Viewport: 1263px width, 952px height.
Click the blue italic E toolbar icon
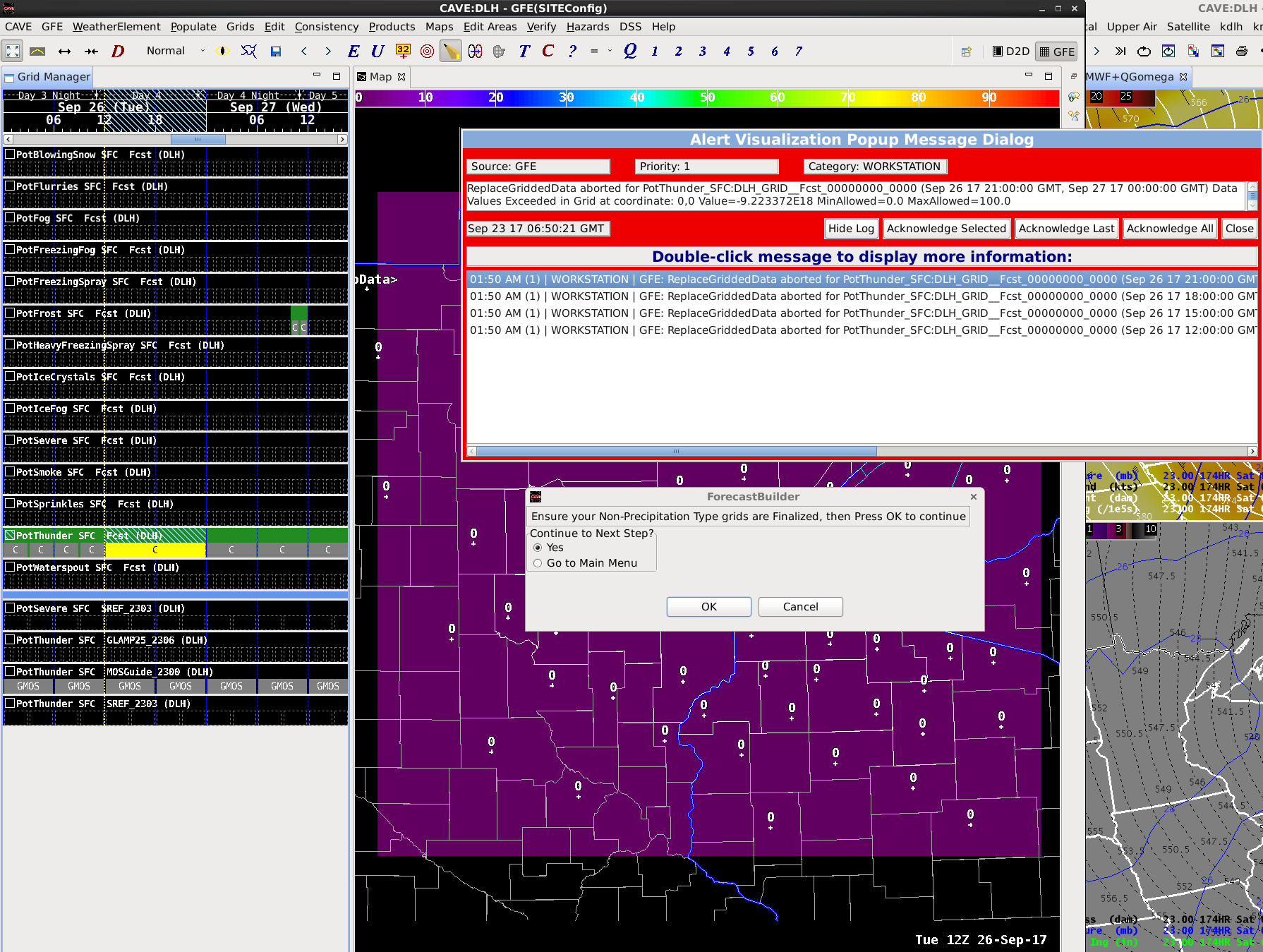(x=353, y=52)
